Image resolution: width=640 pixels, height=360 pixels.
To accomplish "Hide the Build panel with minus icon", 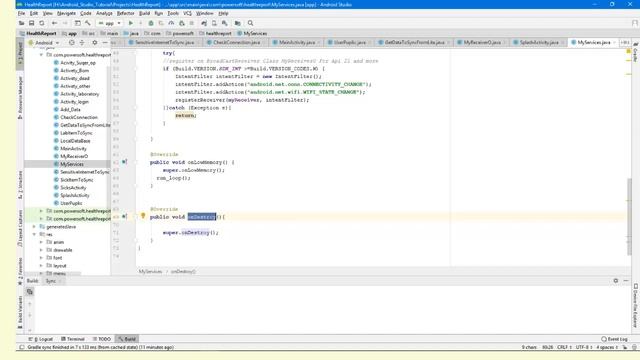I will pos(626,281).
